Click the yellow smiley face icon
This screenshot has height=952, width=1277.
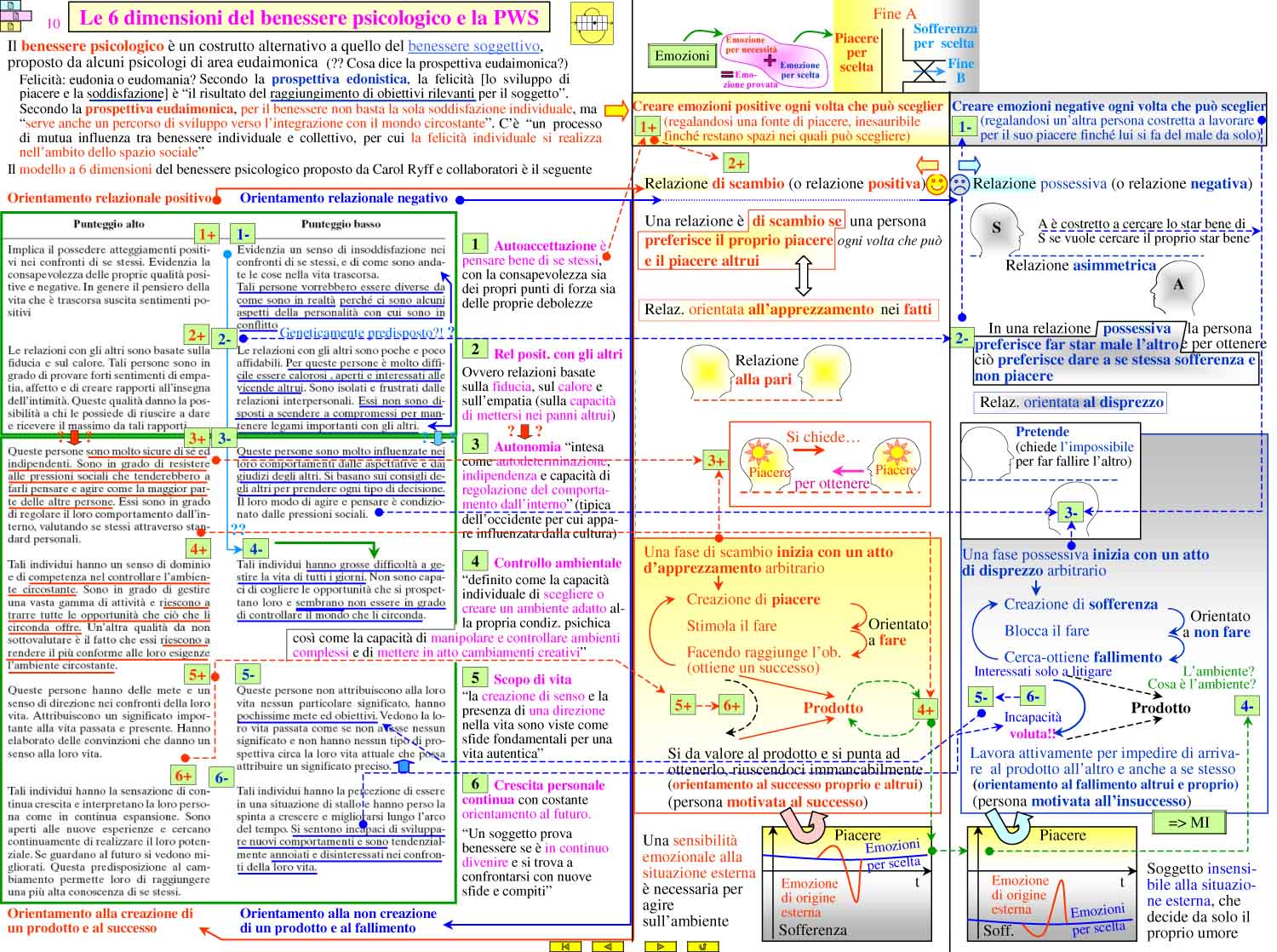coord(936,184)
